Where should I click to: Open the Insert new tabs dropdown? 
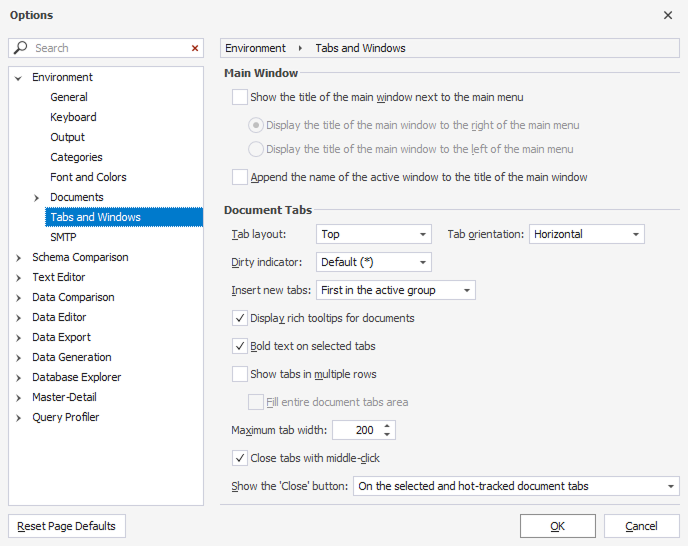click(396, 290)
